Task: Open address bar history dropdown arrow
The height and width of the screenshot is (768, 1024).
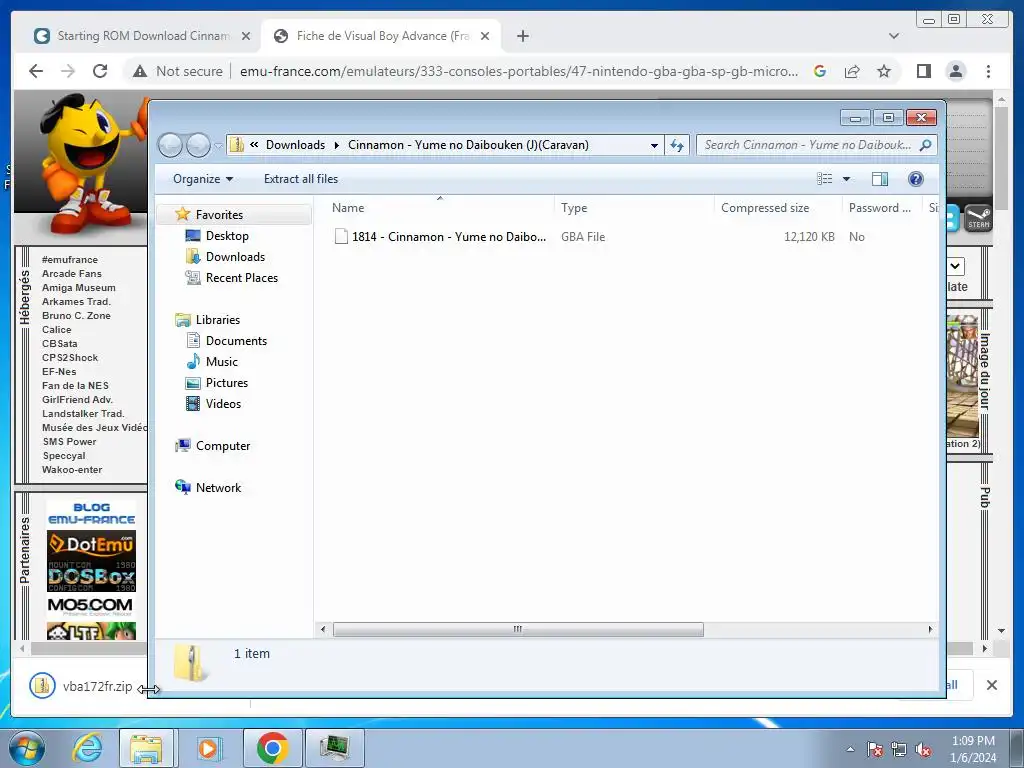Action: click(x=654, y=145)
